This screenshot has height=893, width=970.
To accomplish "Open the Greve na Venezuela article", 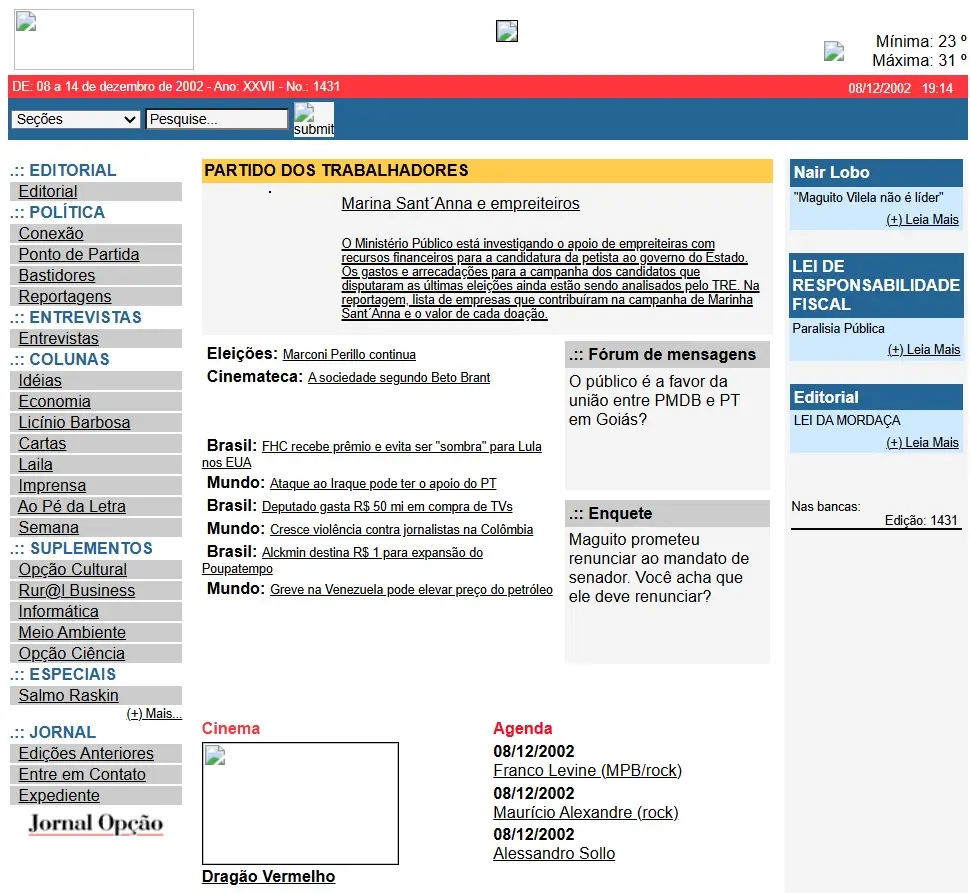I will (410, 590).
